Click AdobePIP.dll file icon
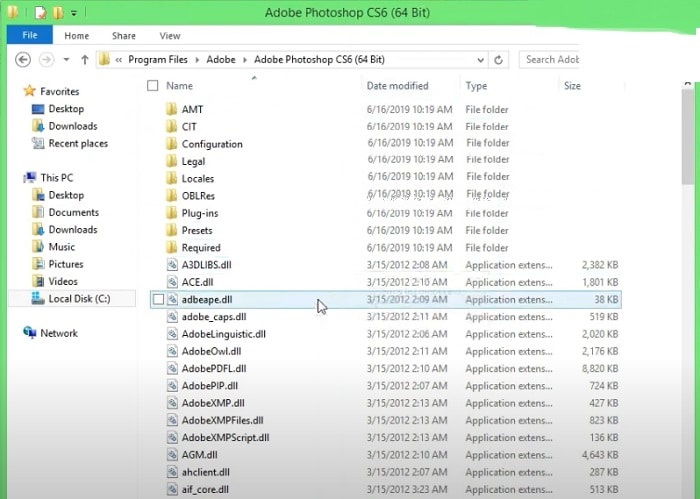The width and height of the screenshot is (700, 499). pos(172,386)
